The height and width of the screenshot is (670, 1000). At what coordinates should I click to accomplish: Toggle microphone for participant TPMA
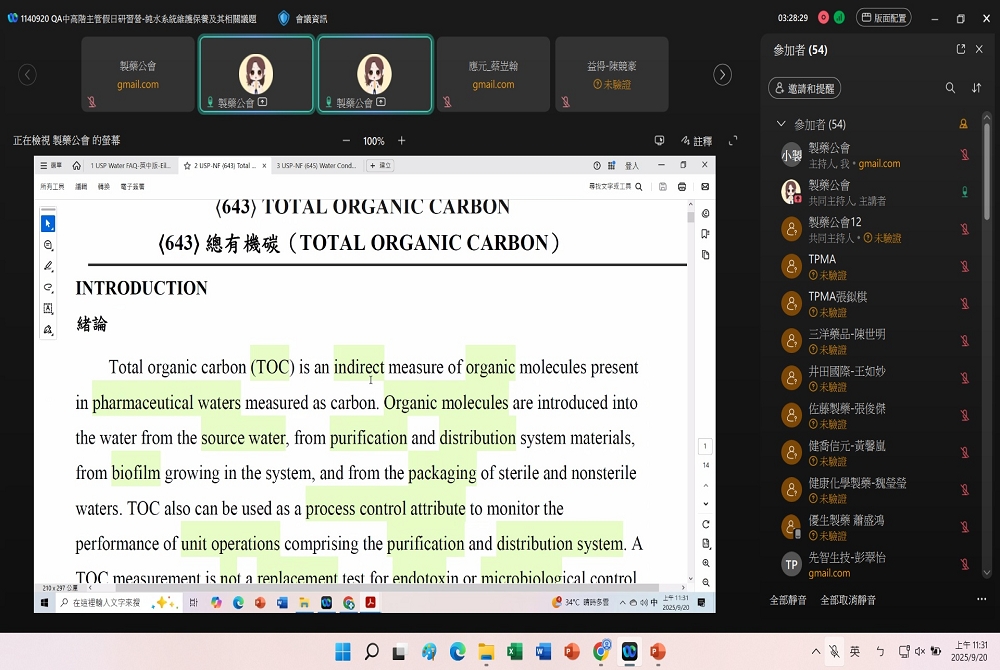point(964,266)
